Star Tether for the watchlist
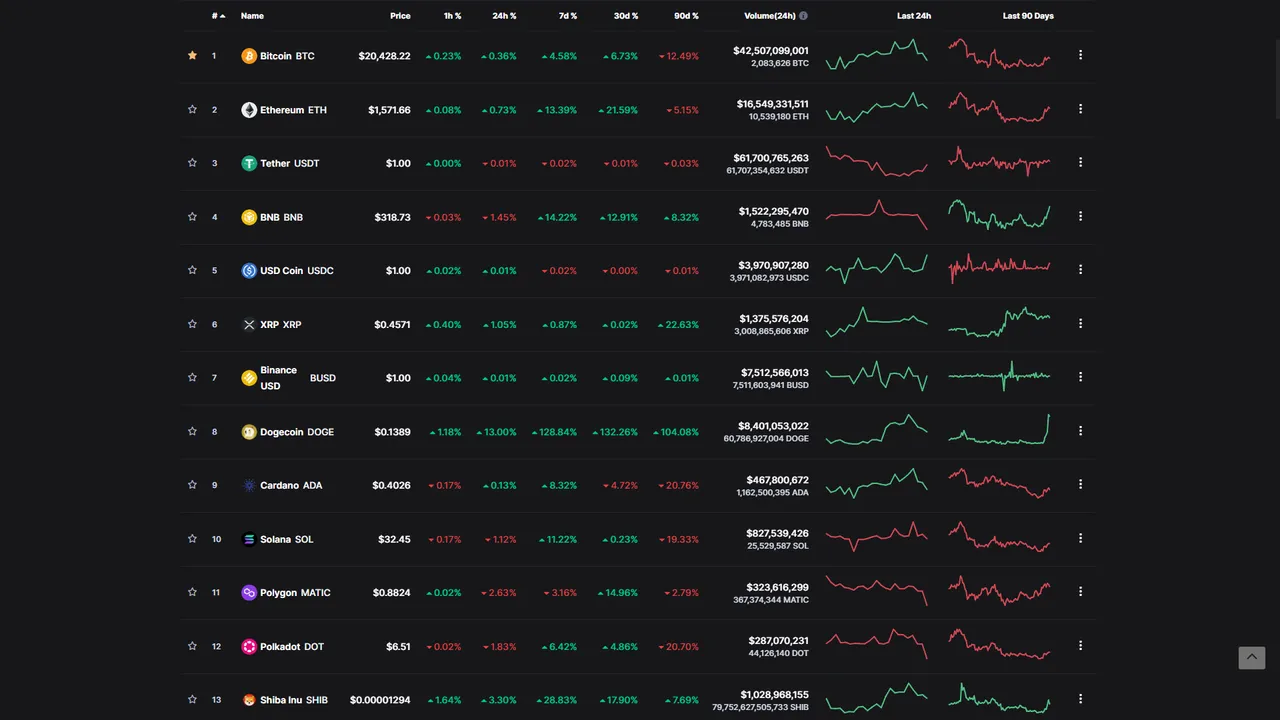 192,162
